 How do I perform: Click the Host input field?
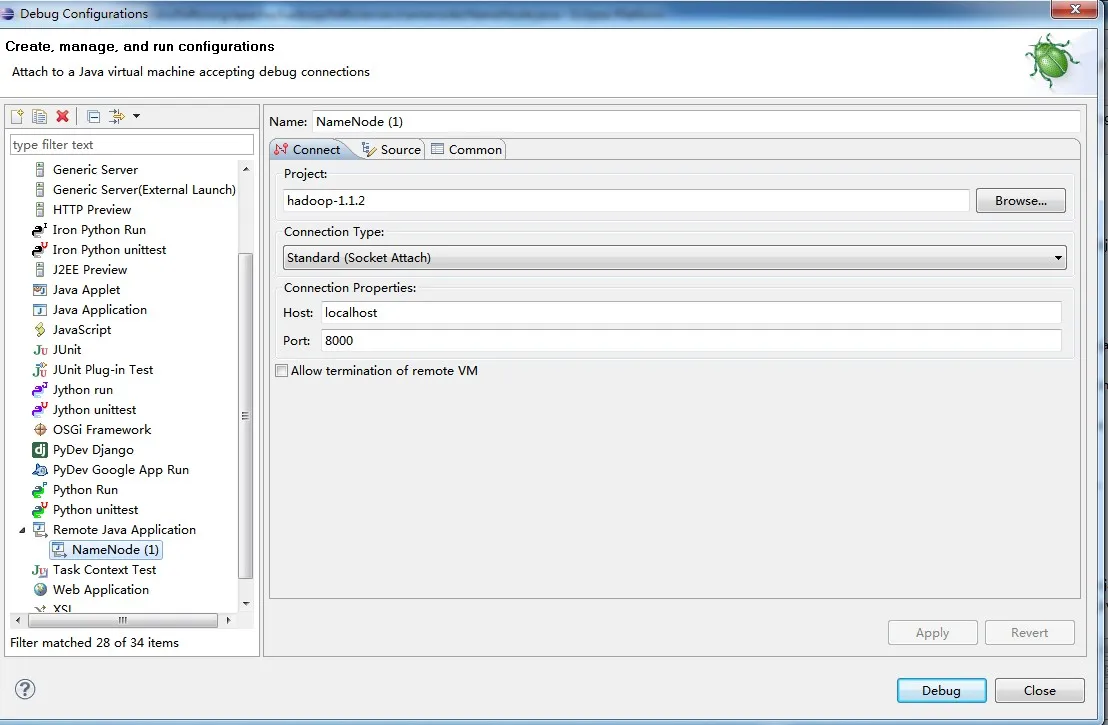point(691,313)
